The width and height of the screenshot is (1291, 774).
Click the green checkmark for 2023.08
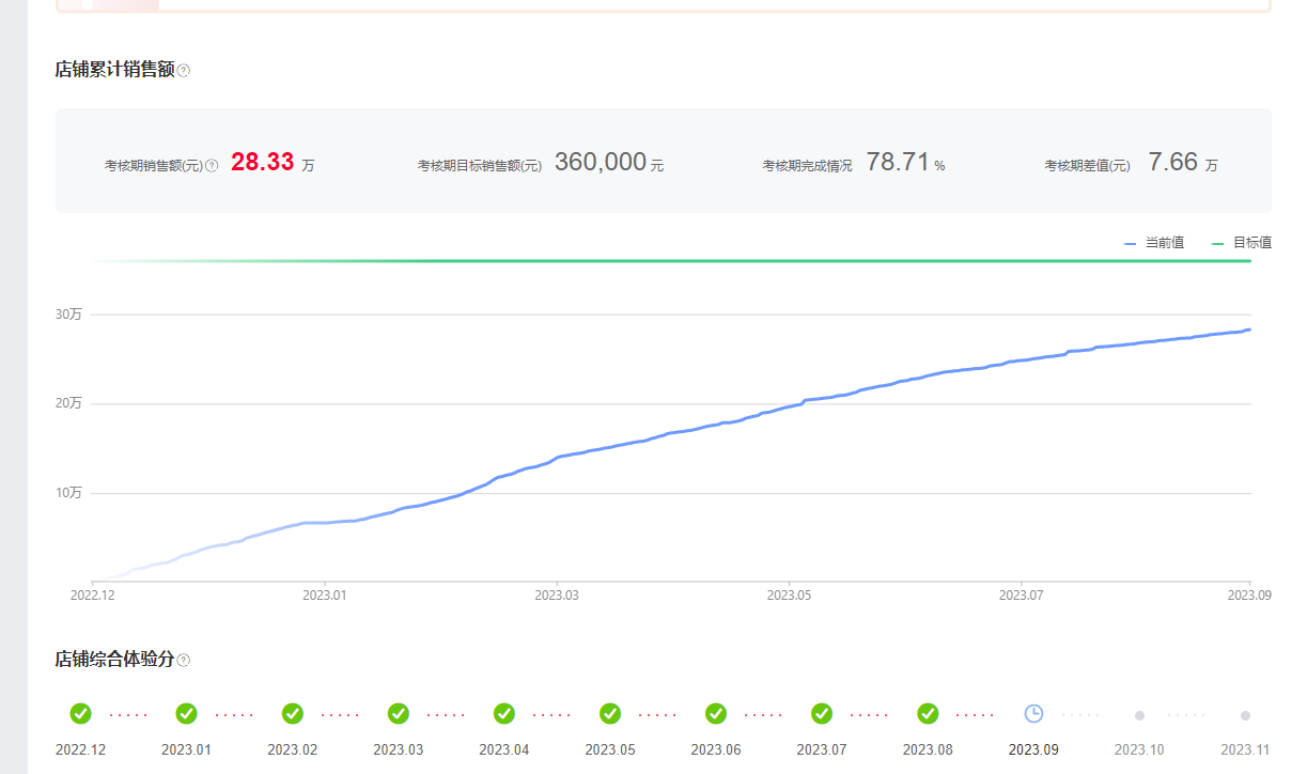click(928, 714)
